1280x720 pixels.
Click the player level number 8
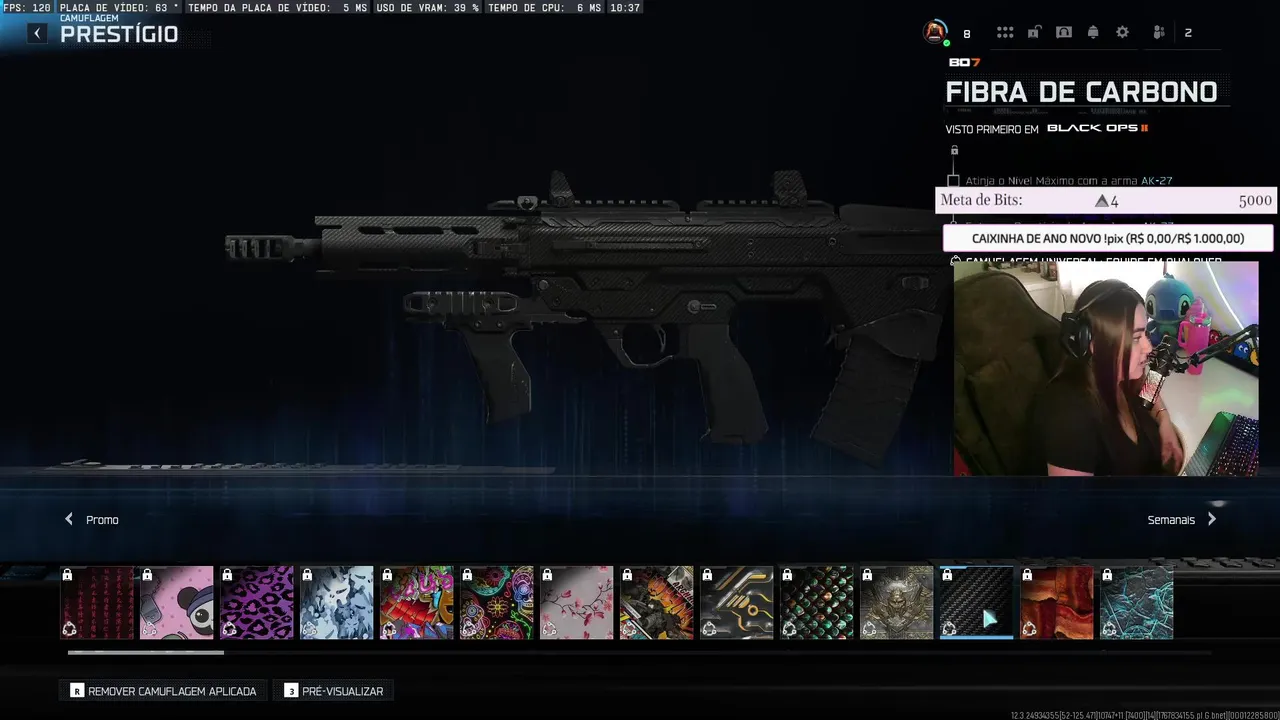(967, 34)
